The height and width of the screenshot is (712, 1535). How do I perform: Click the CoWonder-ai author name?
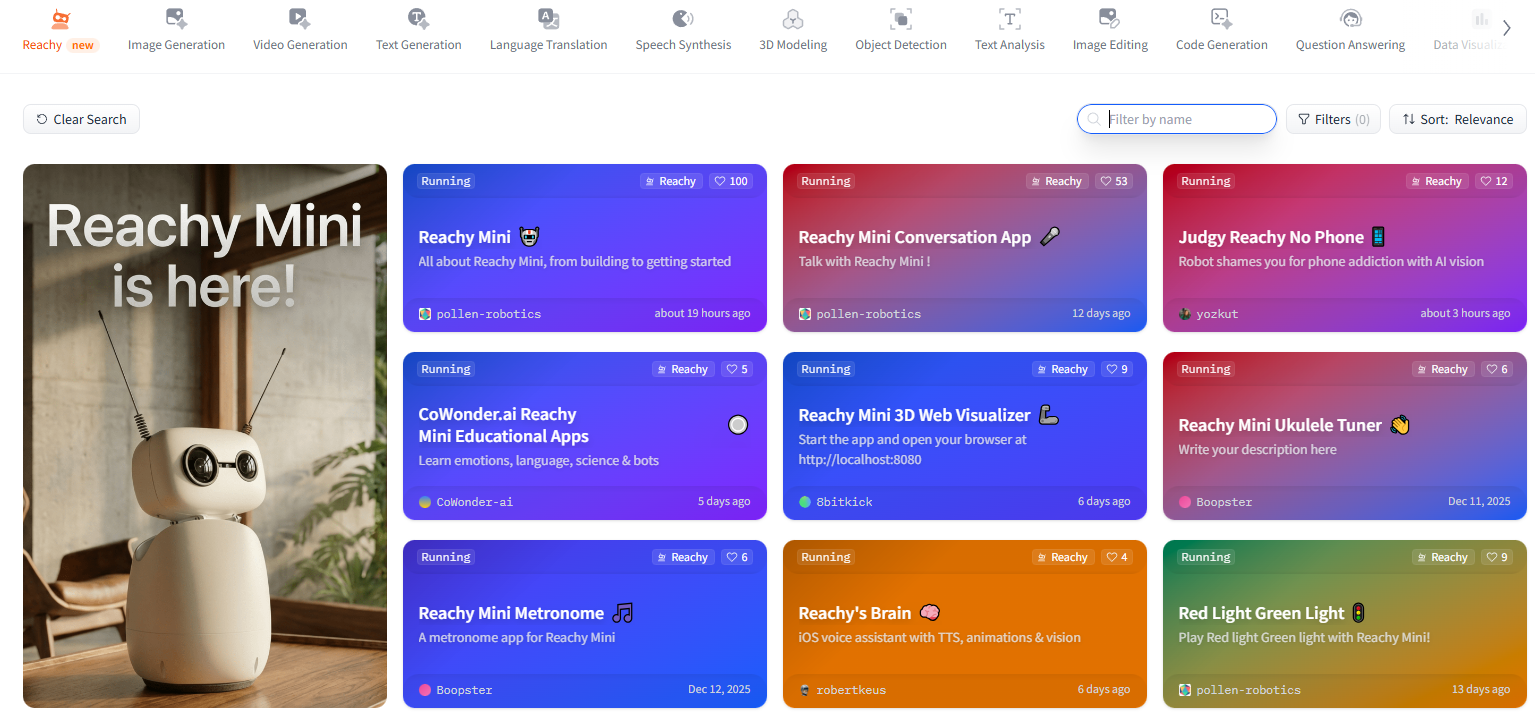tap(474, 502)
